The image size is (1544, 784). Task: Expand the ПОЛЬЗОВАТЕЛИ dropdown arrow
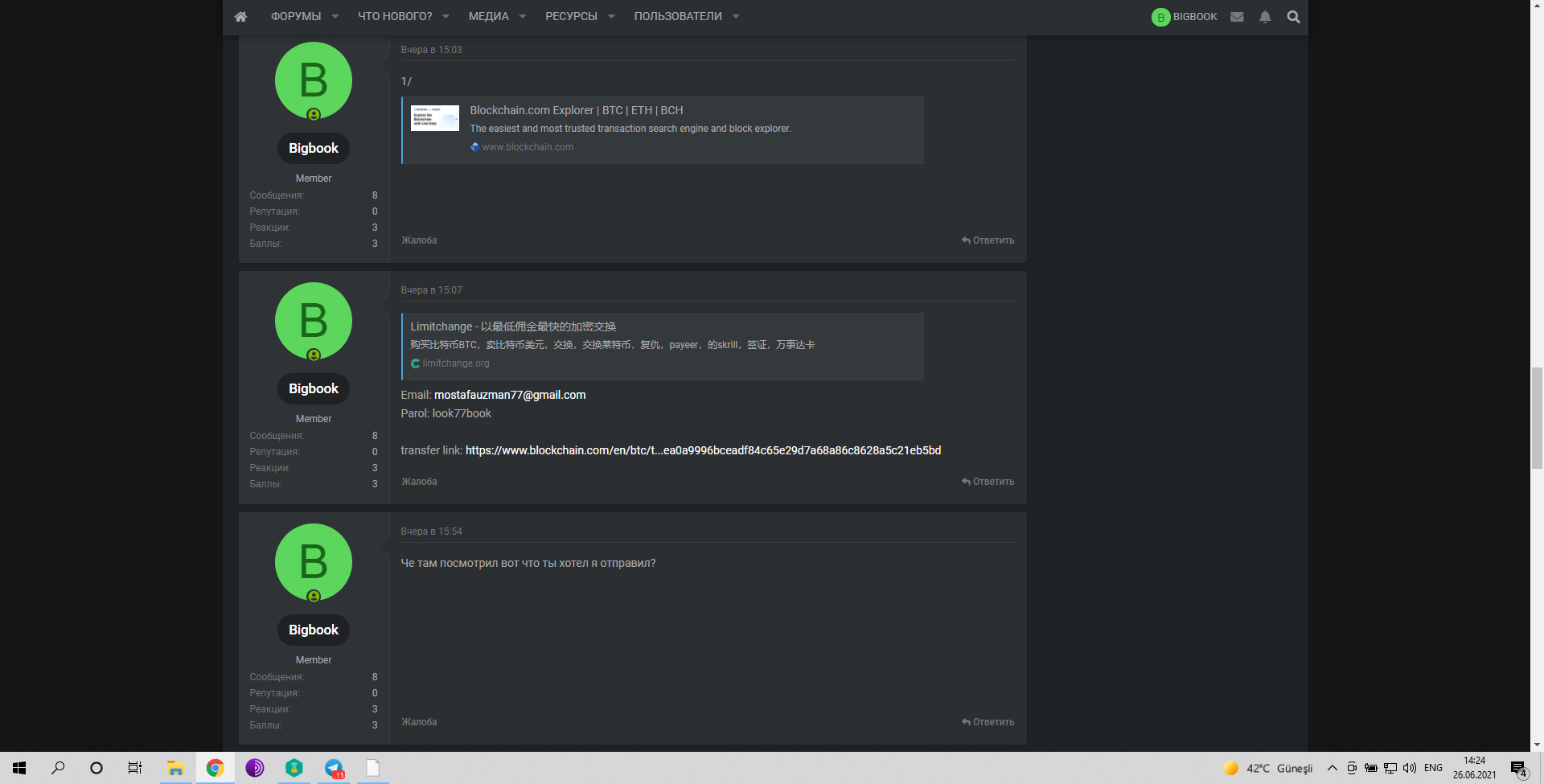(x=736, y=17)
